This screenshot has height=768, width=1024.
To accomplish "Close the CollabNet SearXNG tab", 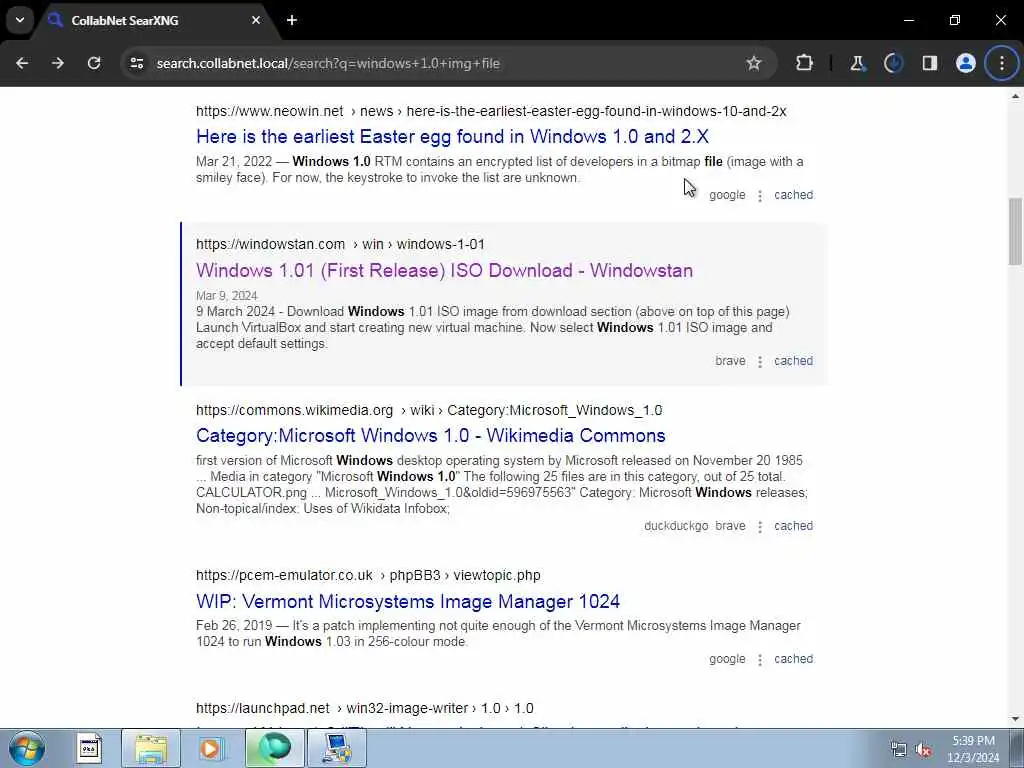I will [x=256, y=20].
